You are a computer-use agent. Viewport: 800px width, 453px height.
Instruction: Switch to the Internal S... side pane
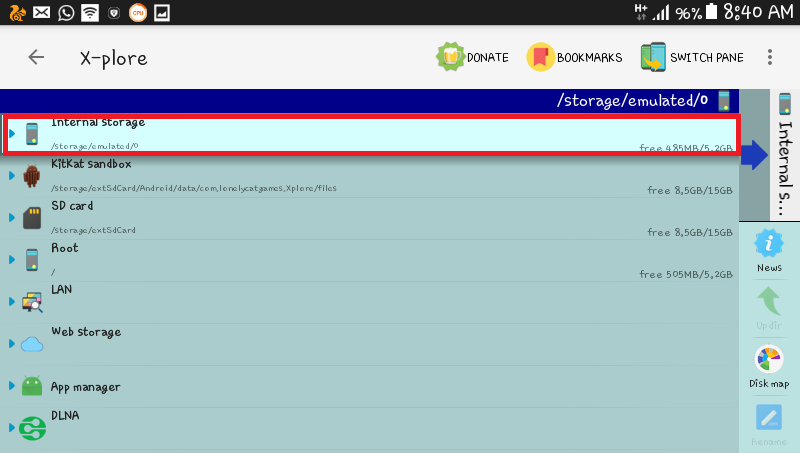pos(785,154)
